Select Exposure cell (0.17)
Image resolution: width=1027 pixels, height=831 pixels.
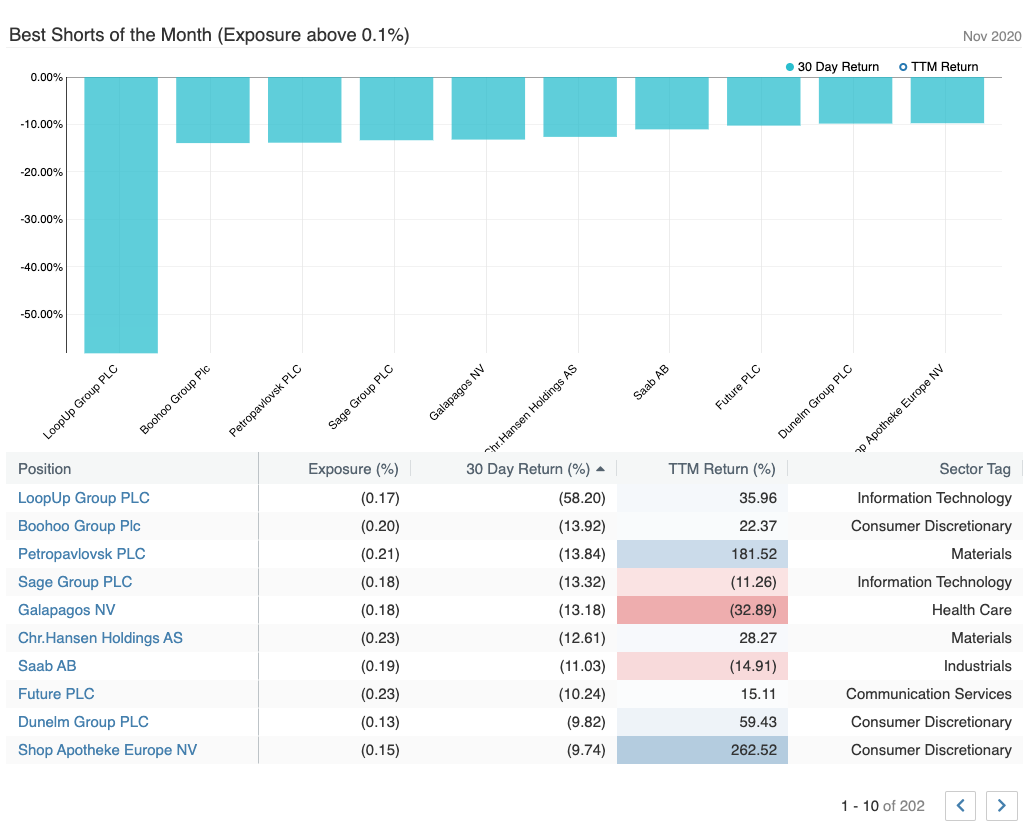334,498
